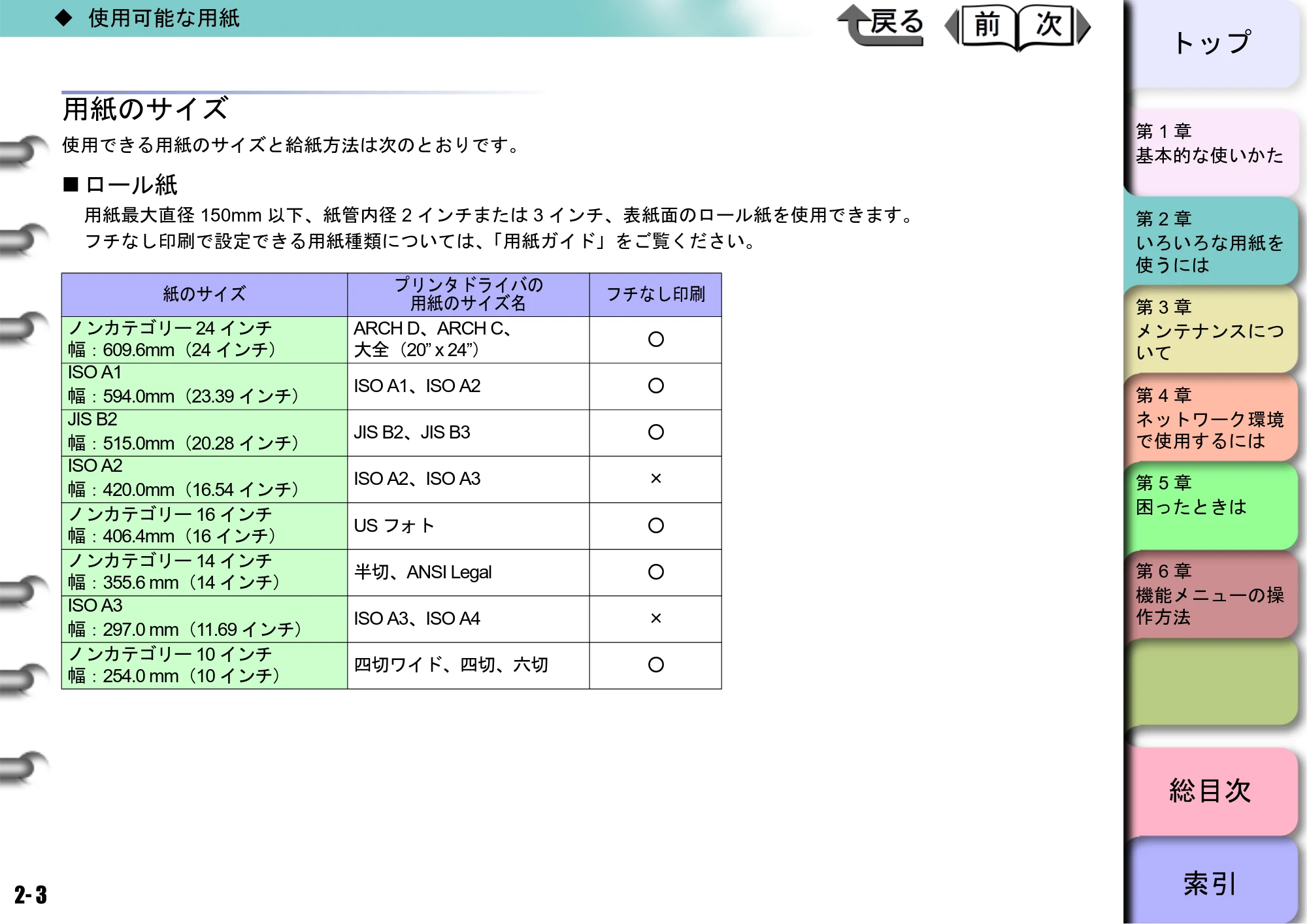The width and height of the screenshot is (1307, 924).
Task: Click the 使用可能な用紙 header title
Action: pyautogui.click(x=164, y=18)
